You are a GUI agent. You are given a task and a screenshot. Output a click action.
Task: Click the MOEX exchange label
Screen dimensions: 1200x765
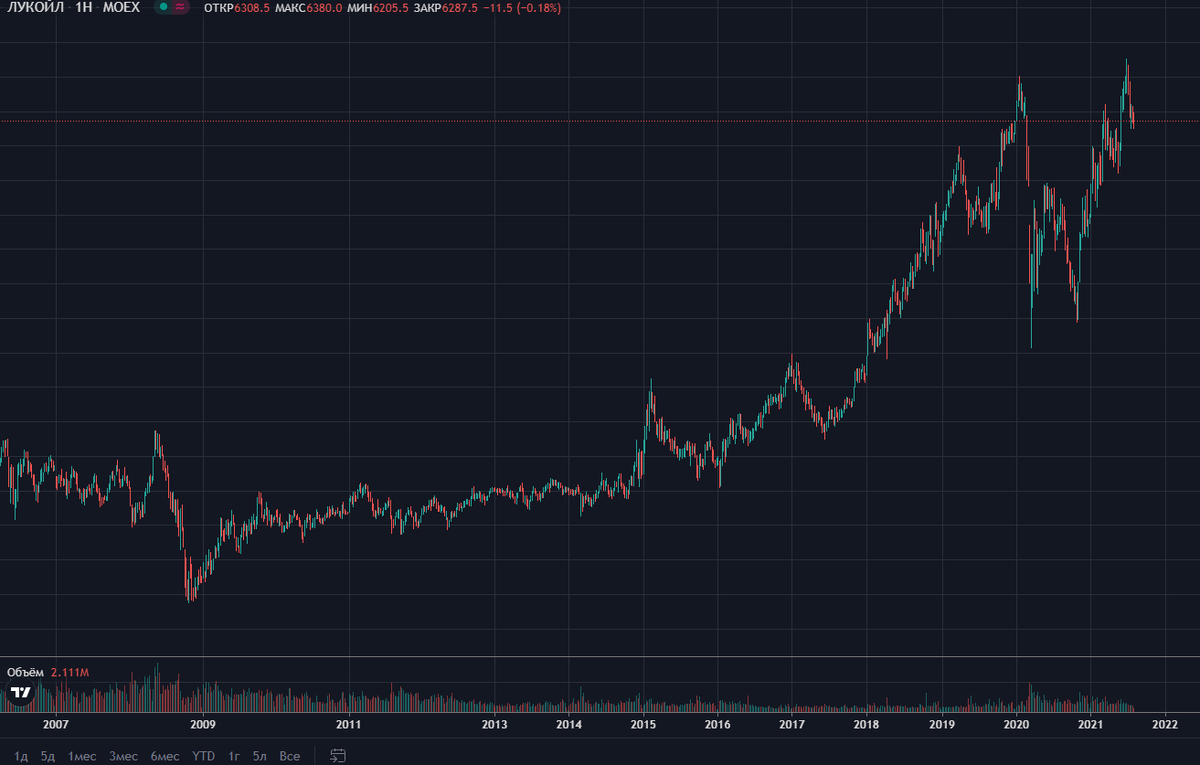(121, 7)
